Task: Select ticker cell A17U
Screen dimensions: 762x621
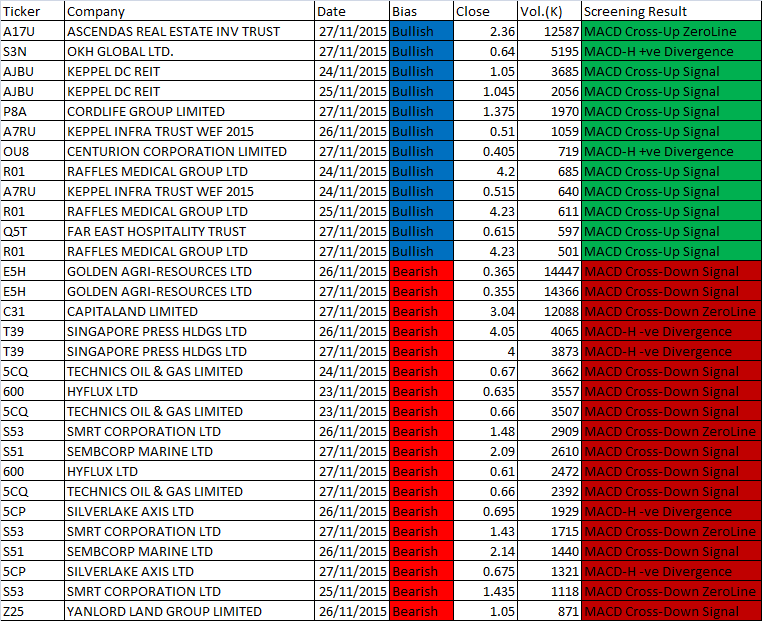Action: [32, 31]
